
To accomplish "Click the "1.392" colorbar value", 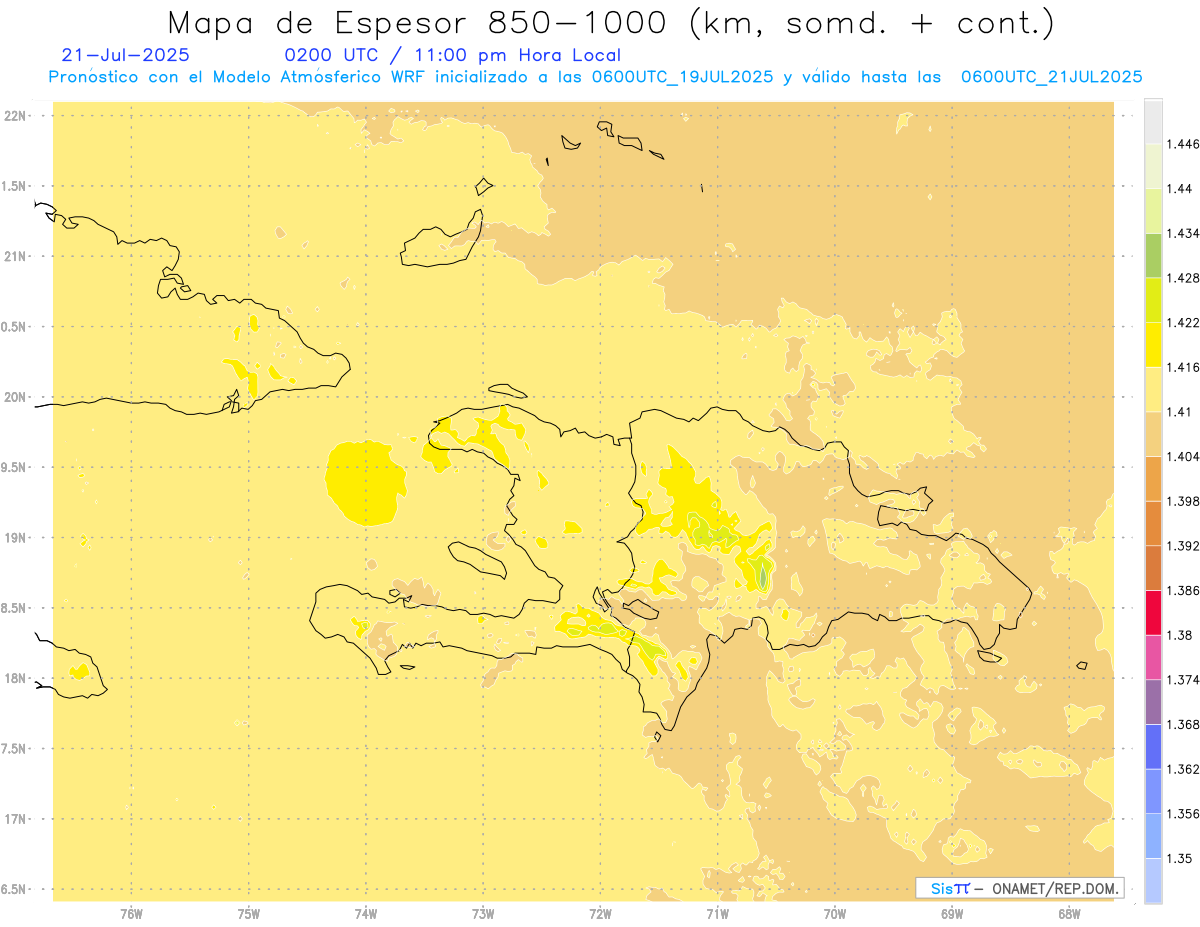I will pos(1182,546).
